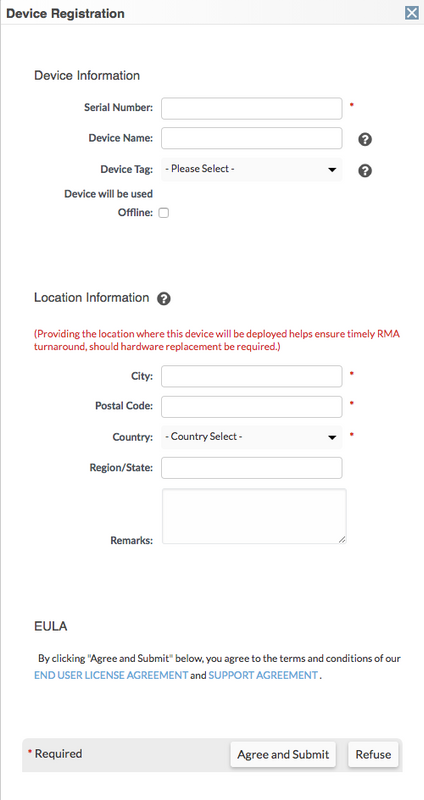
Task: Close the Device Registration dialog
Action: click(x=412, y=13)
